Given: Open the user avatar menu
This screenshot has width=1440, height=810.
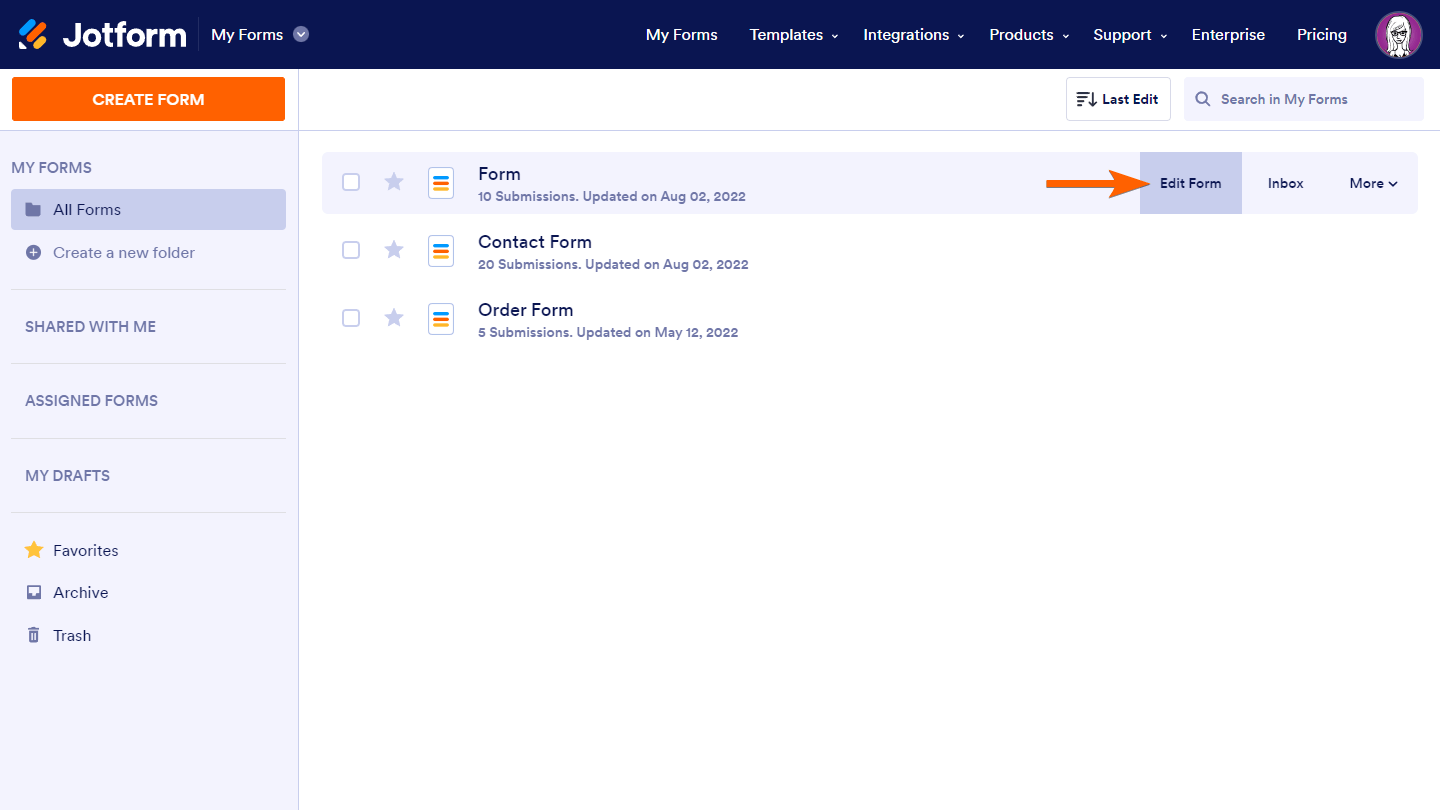Looking at the screenshot, I should 1399,35.
